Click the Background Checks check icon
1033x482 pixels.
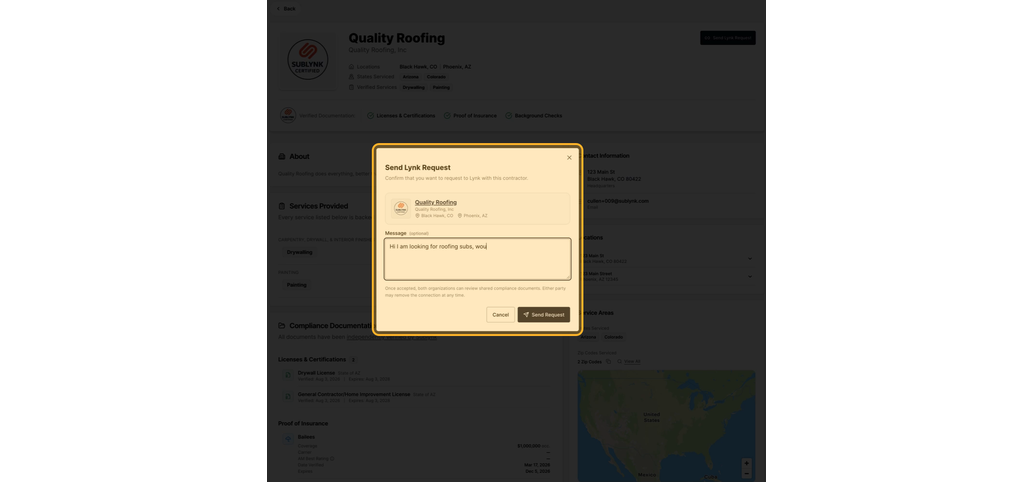click(x=509, y=116)
